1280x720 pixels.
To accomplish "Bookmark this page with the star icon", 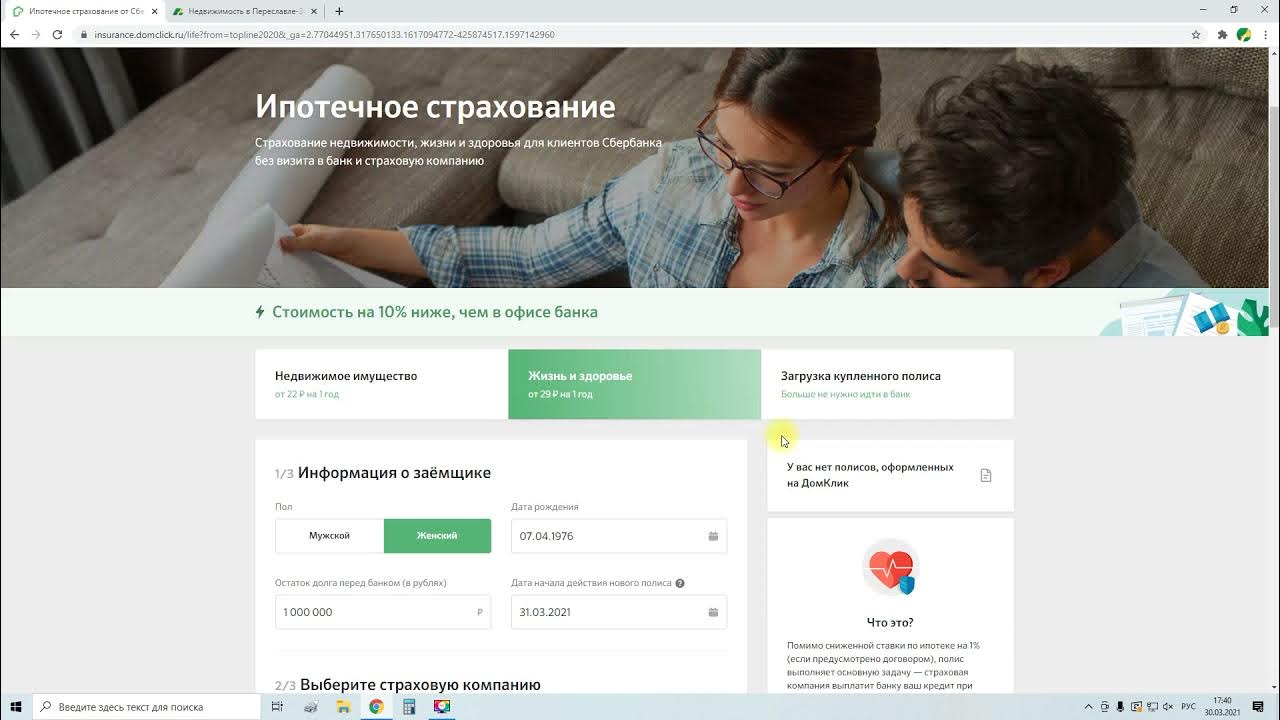I will click(1196, 34).
